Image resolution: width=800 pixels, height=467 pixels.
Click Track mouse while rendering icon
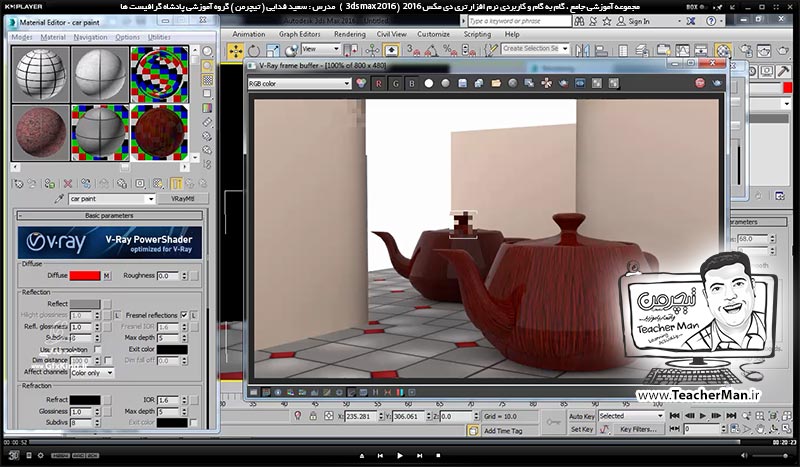[546, 83]
